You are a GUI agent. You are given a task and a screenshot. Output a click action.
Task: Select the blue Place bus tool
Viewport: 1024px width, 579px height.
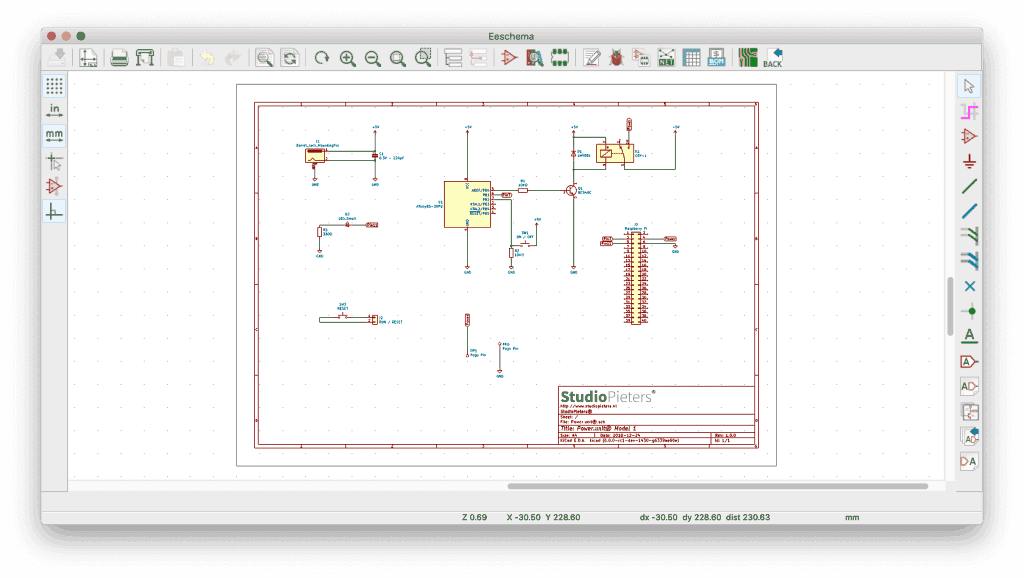[x=969, y=211]
